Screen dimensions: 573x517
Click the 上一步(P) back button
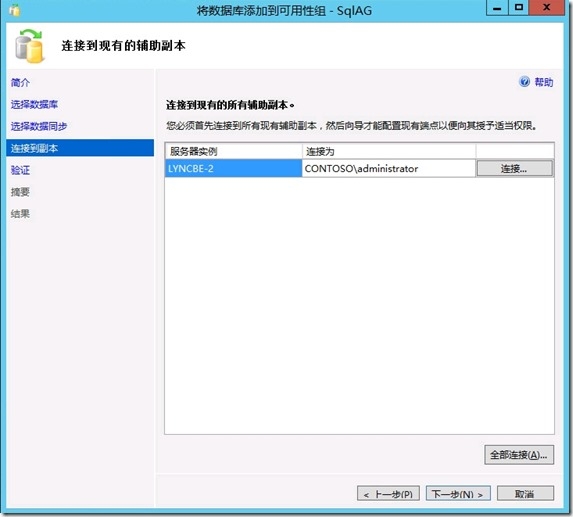point(388,494)
